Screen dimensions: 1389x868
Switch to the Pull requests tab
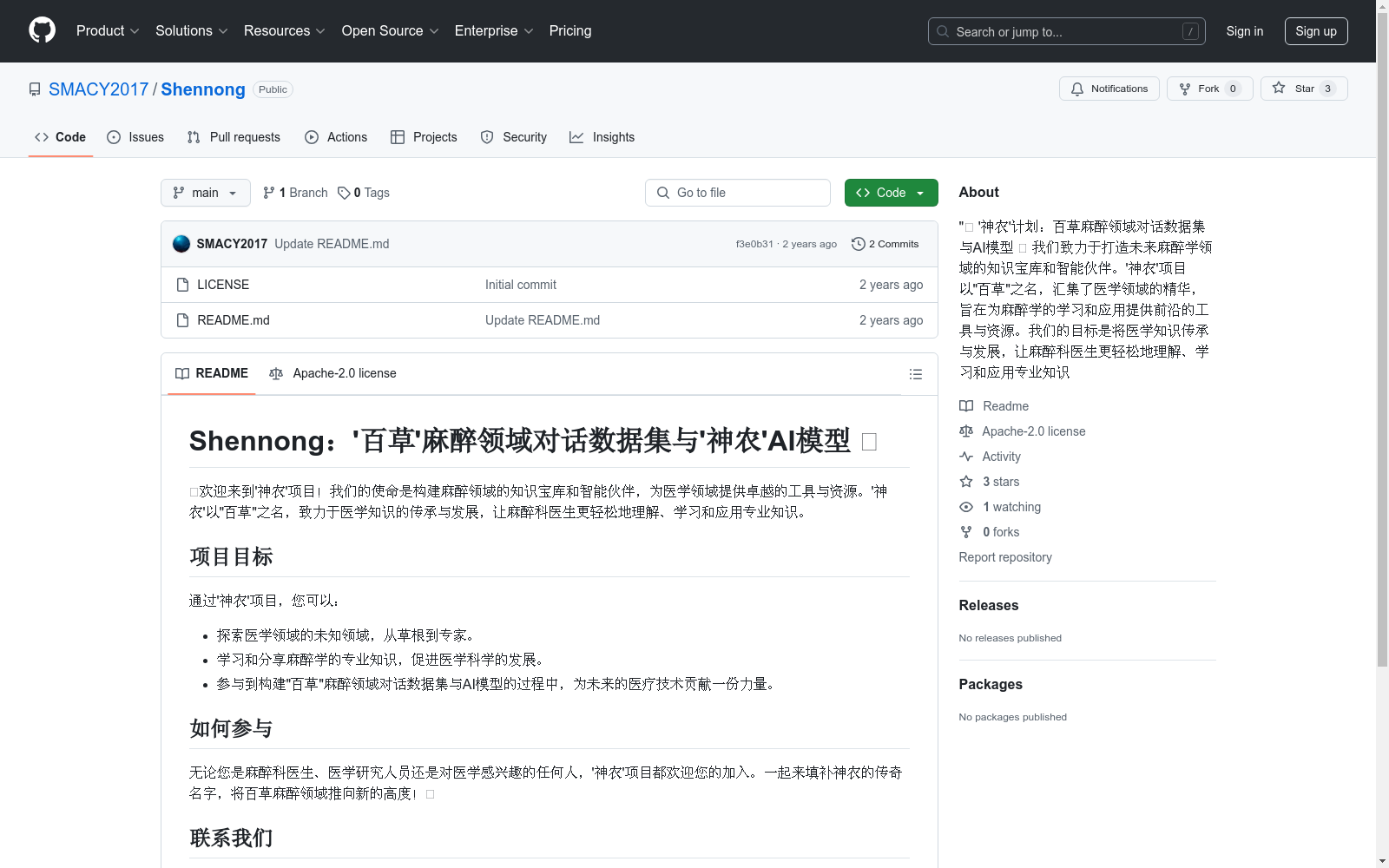pos(234,137)
